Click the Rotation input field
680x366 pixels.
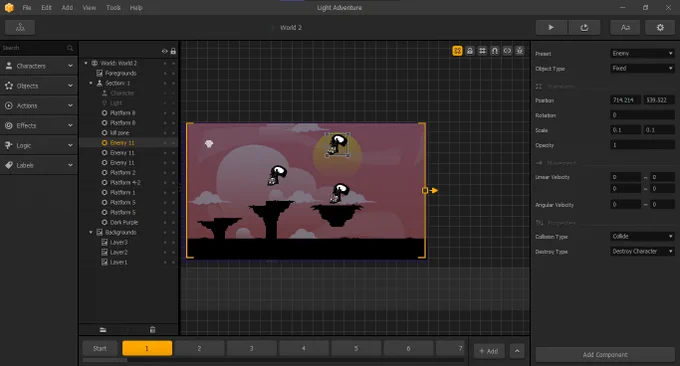[x=642, y=115]
